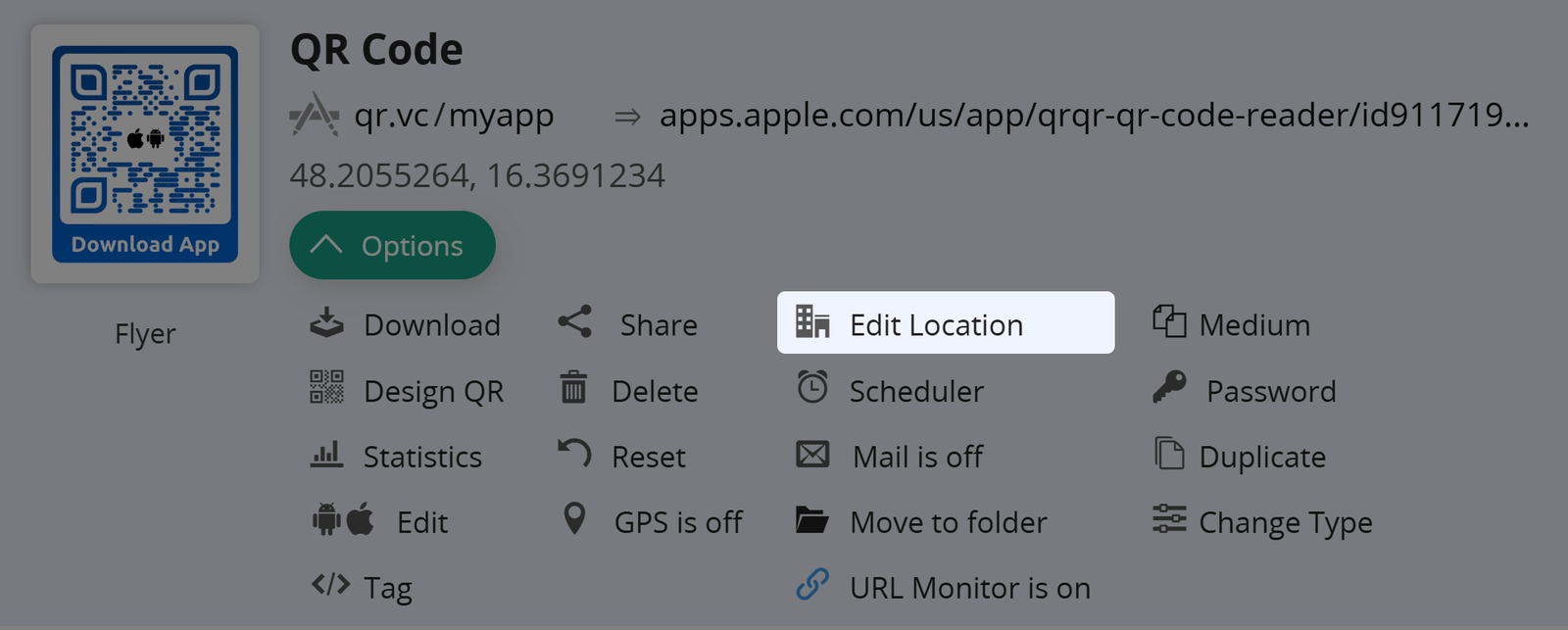This screenshot has height=630, width=1568.
Task: Click the Download tray icon
Action: click(326, 323)
